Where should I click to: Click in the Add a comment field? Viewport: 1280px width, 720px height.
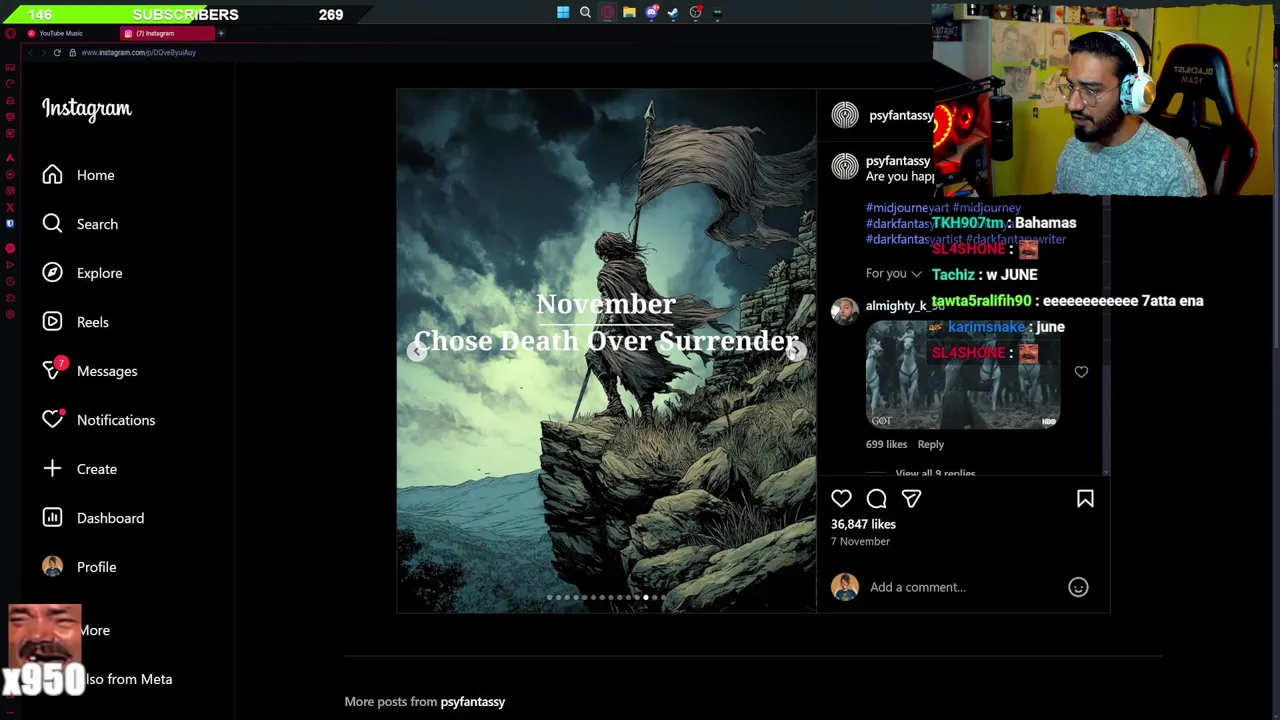click(x=965, y=587)
